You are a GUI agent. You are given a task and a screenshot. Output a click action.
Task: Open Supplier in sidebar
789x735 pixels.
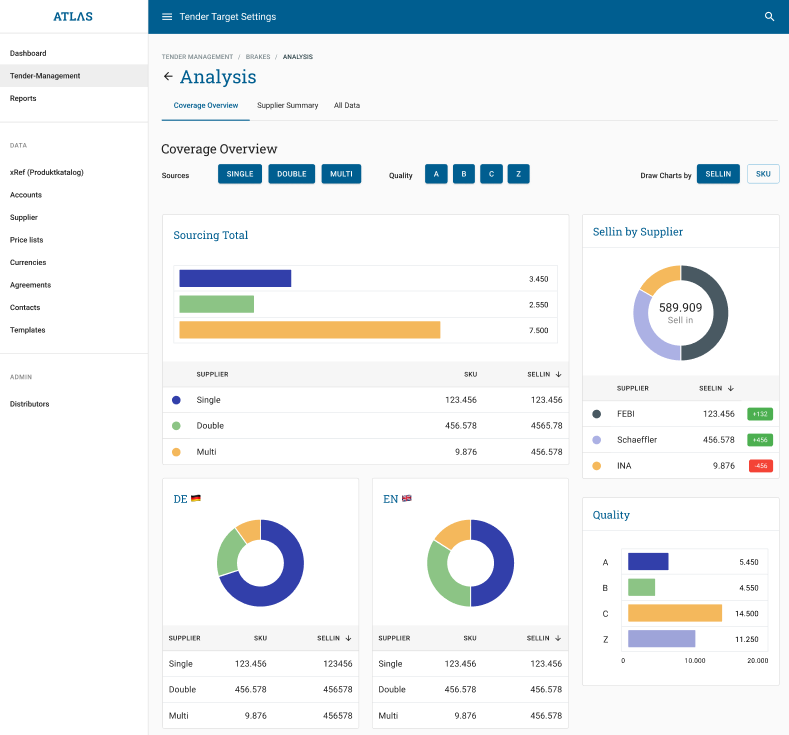click(x=24, y=217)
